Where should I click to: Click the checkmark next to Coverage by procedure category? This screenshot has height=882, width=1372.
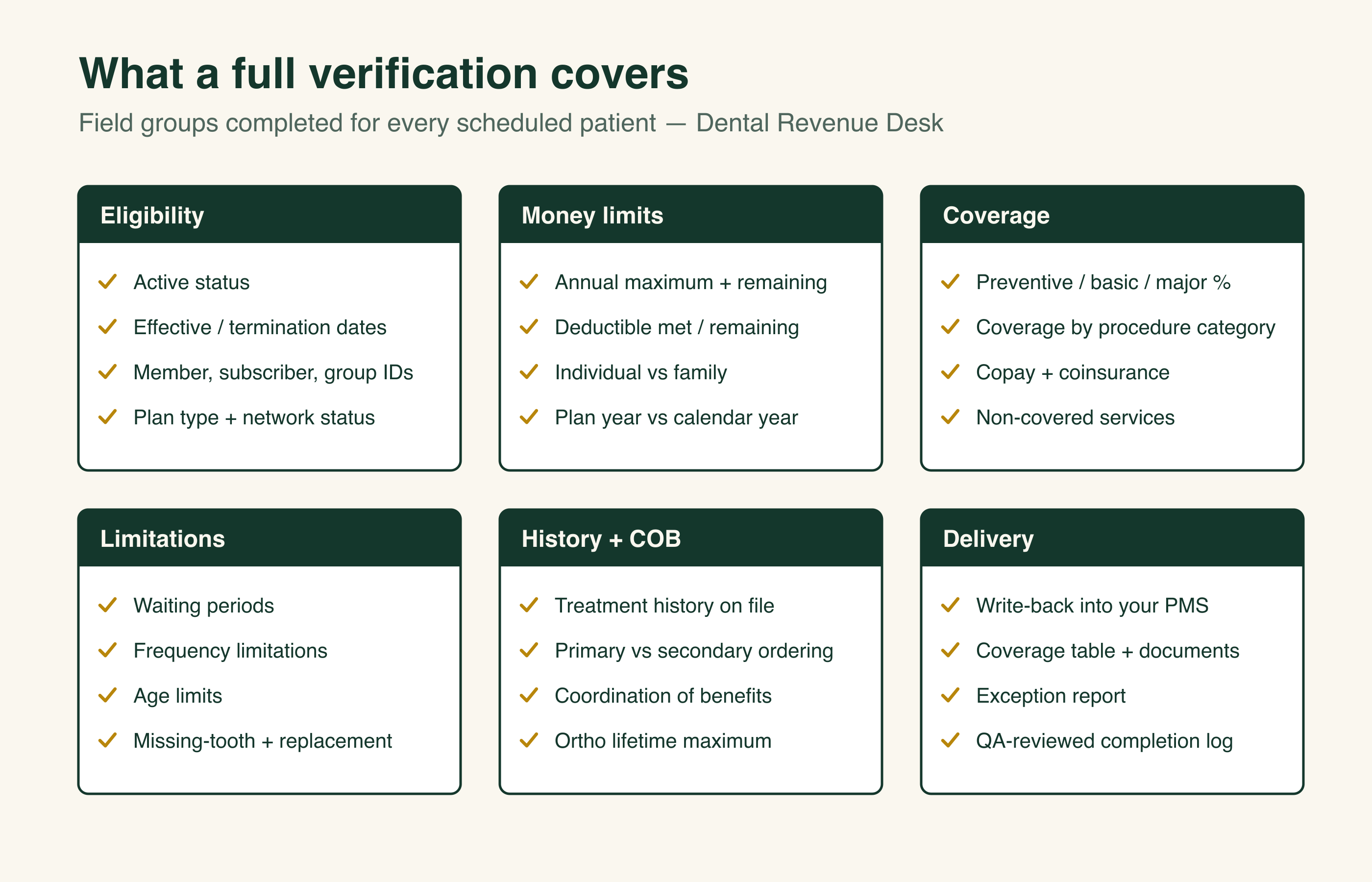[x=951, y=327]
